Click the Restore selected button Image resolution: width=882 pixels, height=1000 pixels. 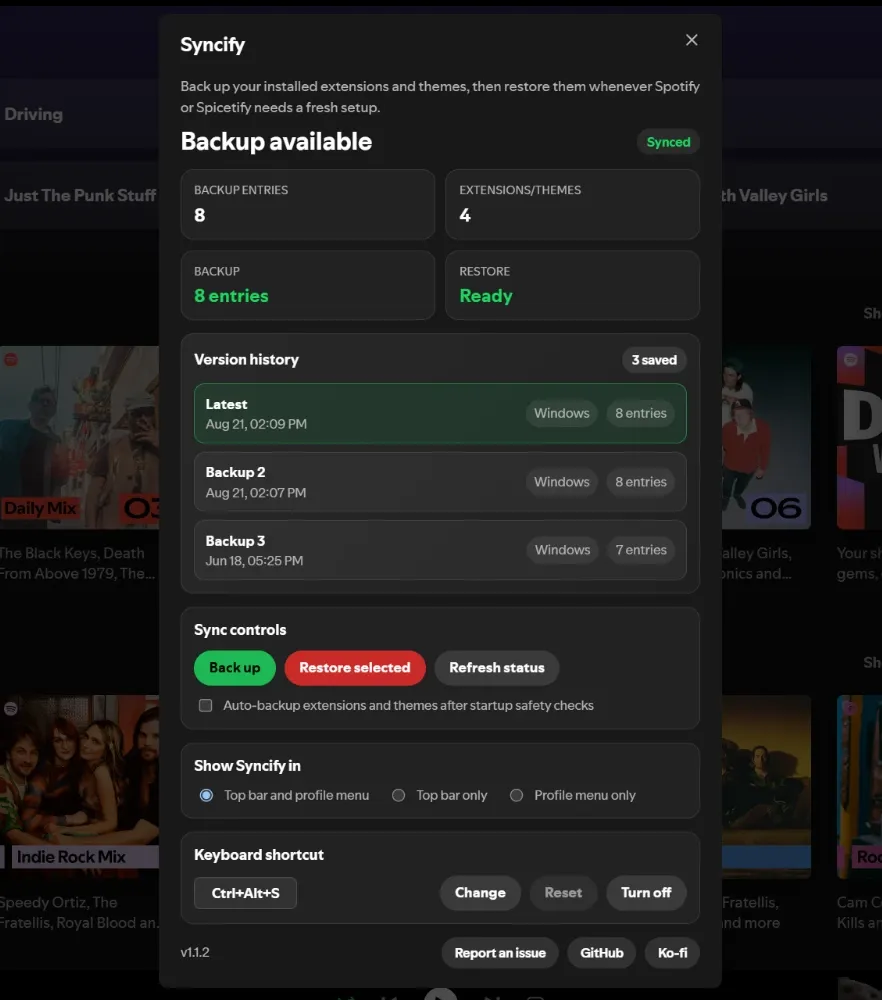pyautogui.click(x=355, y=668)
